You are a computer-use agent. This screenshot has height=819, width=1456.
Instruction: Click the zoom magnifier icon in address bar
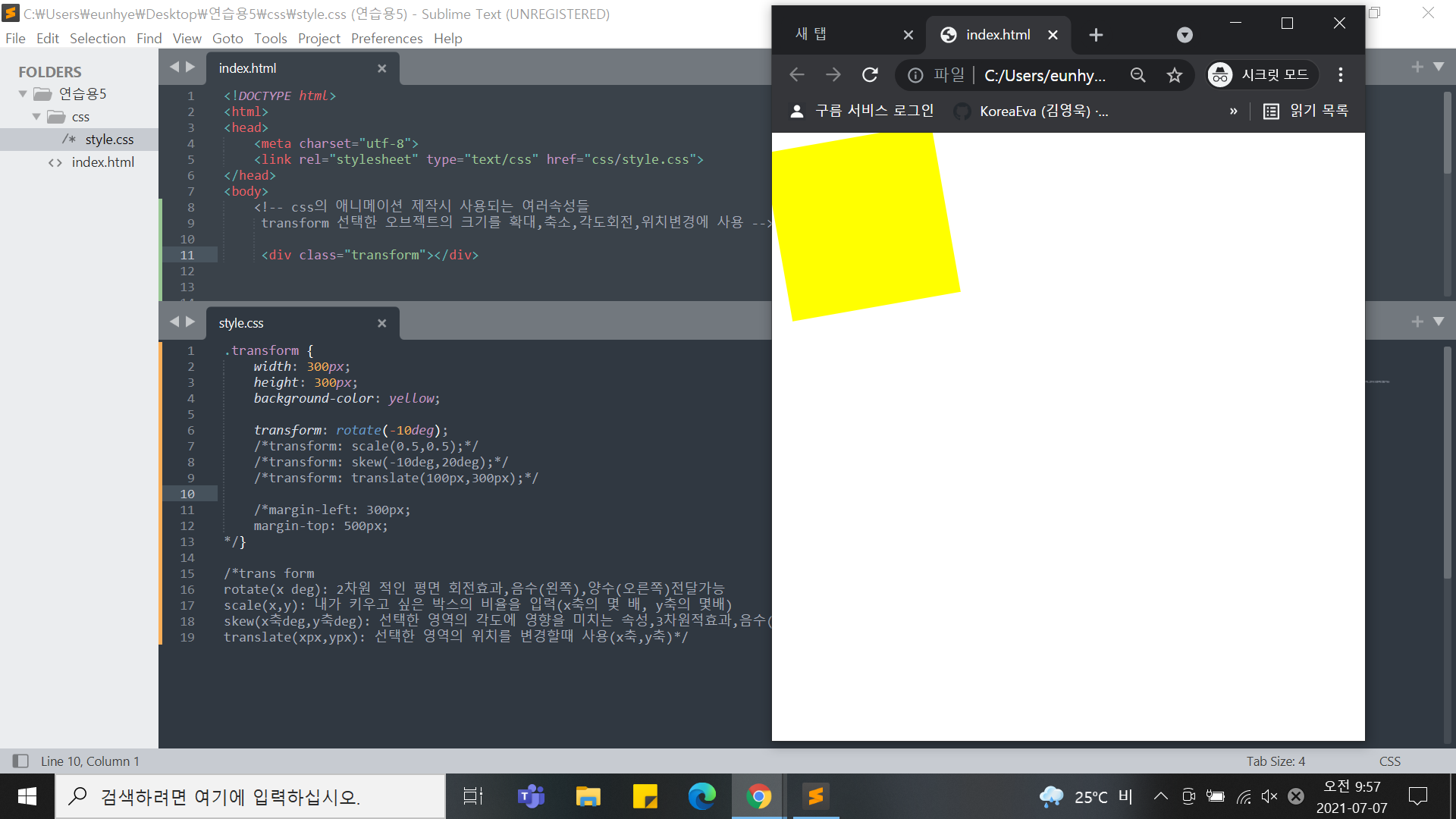1137,74
